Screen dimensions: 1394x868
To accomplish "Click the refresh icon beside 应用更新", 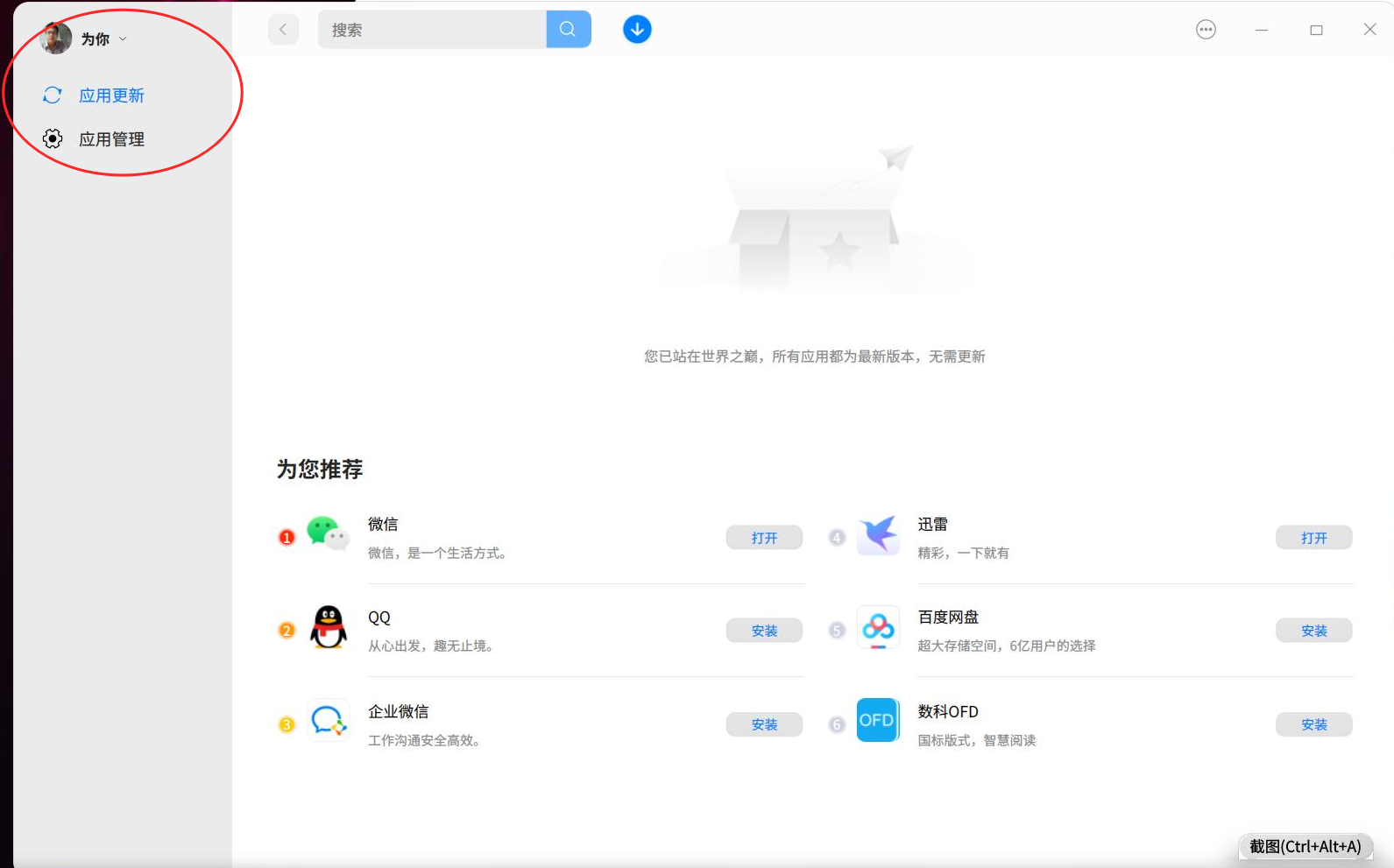I will [53, 95].
